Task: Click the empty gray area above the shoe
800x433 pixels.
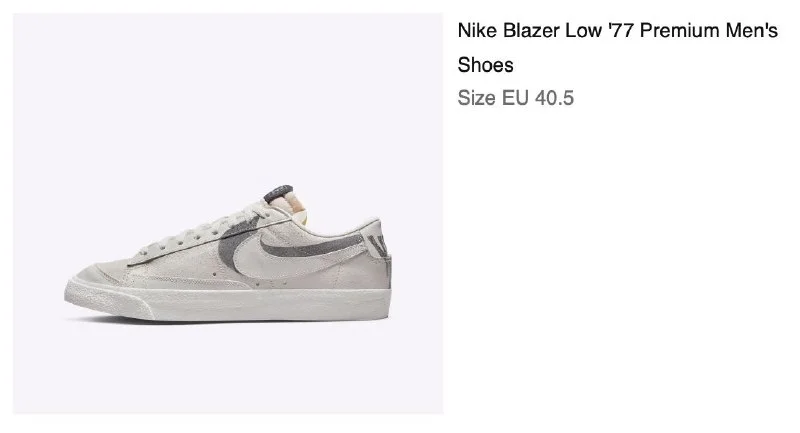Action: click(228, 90)
